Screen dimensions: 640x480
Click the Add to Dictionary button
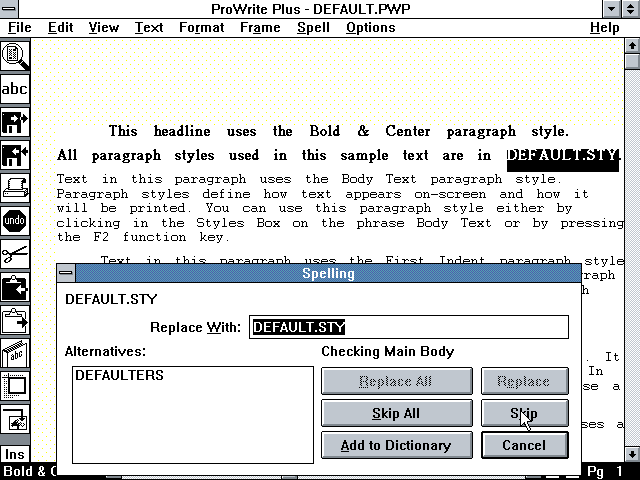point(397,445)
